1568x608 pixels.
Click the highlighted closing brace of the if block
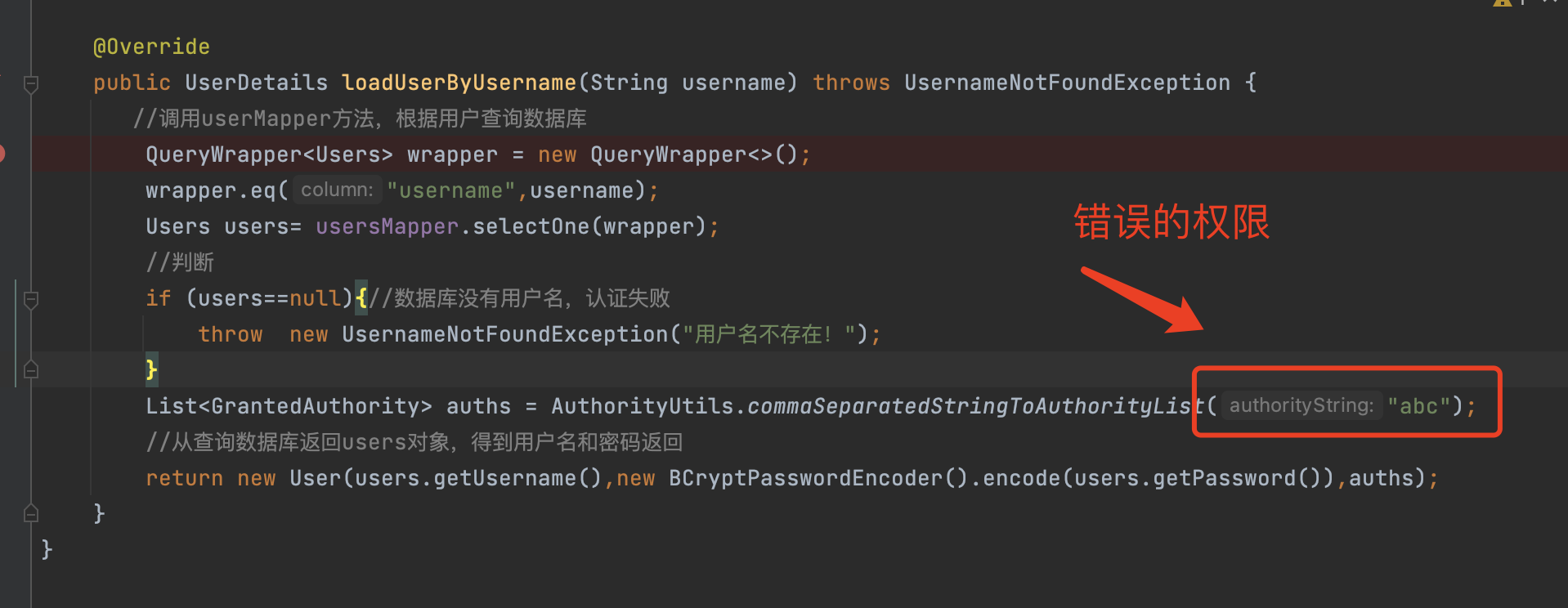[151, 370]
